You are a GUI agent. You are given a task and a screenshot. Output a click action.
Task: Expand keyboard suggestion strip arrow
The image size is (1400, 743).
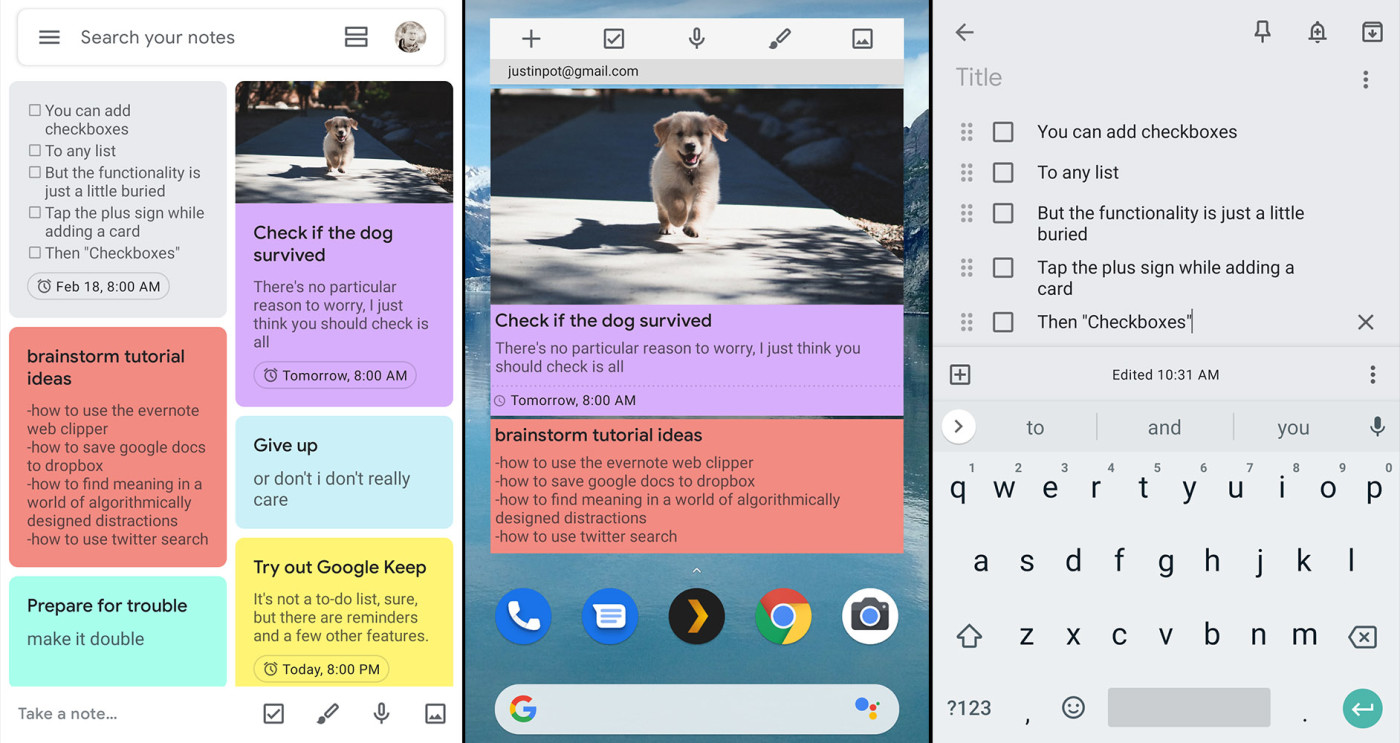[958, 427]
